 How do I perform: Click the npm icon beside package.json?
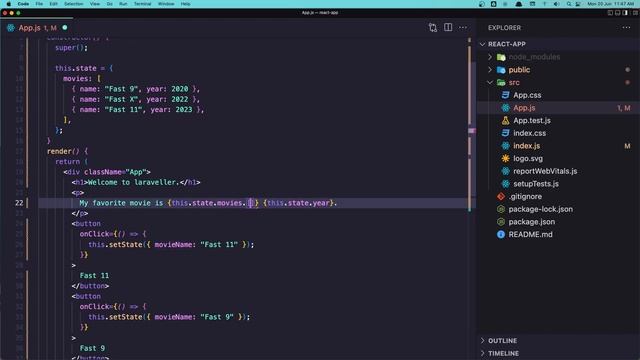coord(501,222)
